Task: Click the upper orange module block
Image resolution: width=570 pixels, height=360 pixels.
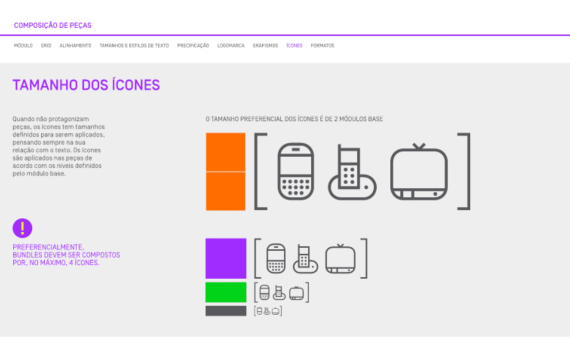Action: click(226, 152)
